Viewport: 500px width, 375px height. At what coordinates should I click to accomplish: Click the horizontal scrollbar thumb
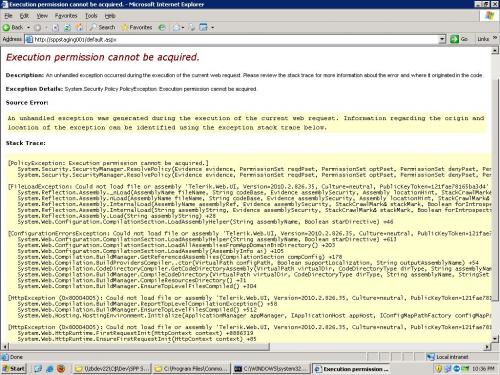(x=138, y=347)
